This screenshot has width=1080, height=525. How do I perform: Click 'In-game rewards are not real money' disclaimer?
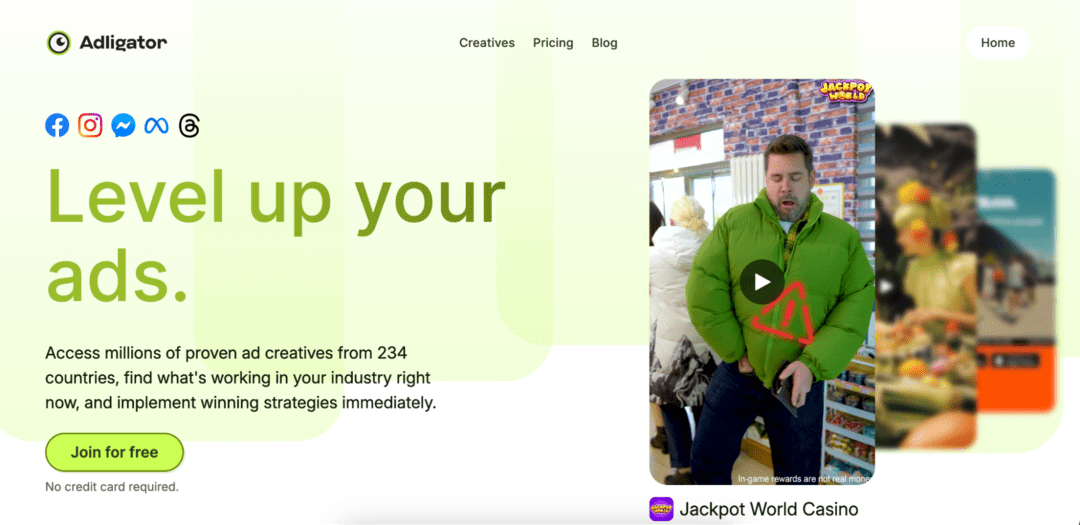pyautogui.click(x=805, y=478)
